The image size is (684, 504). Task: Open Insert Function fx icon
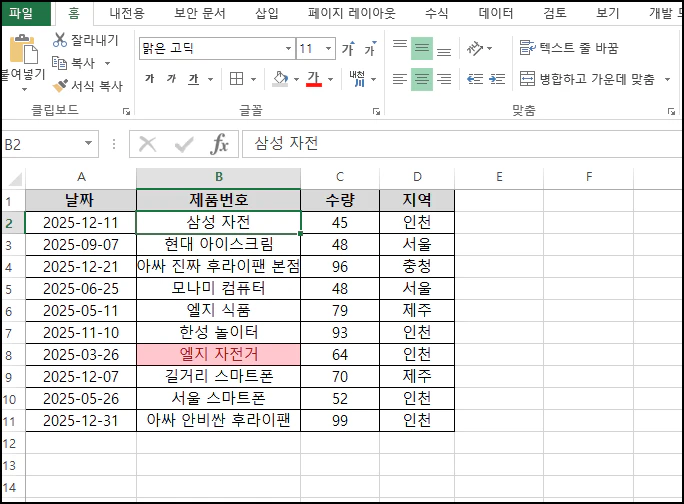click(219, 144)
